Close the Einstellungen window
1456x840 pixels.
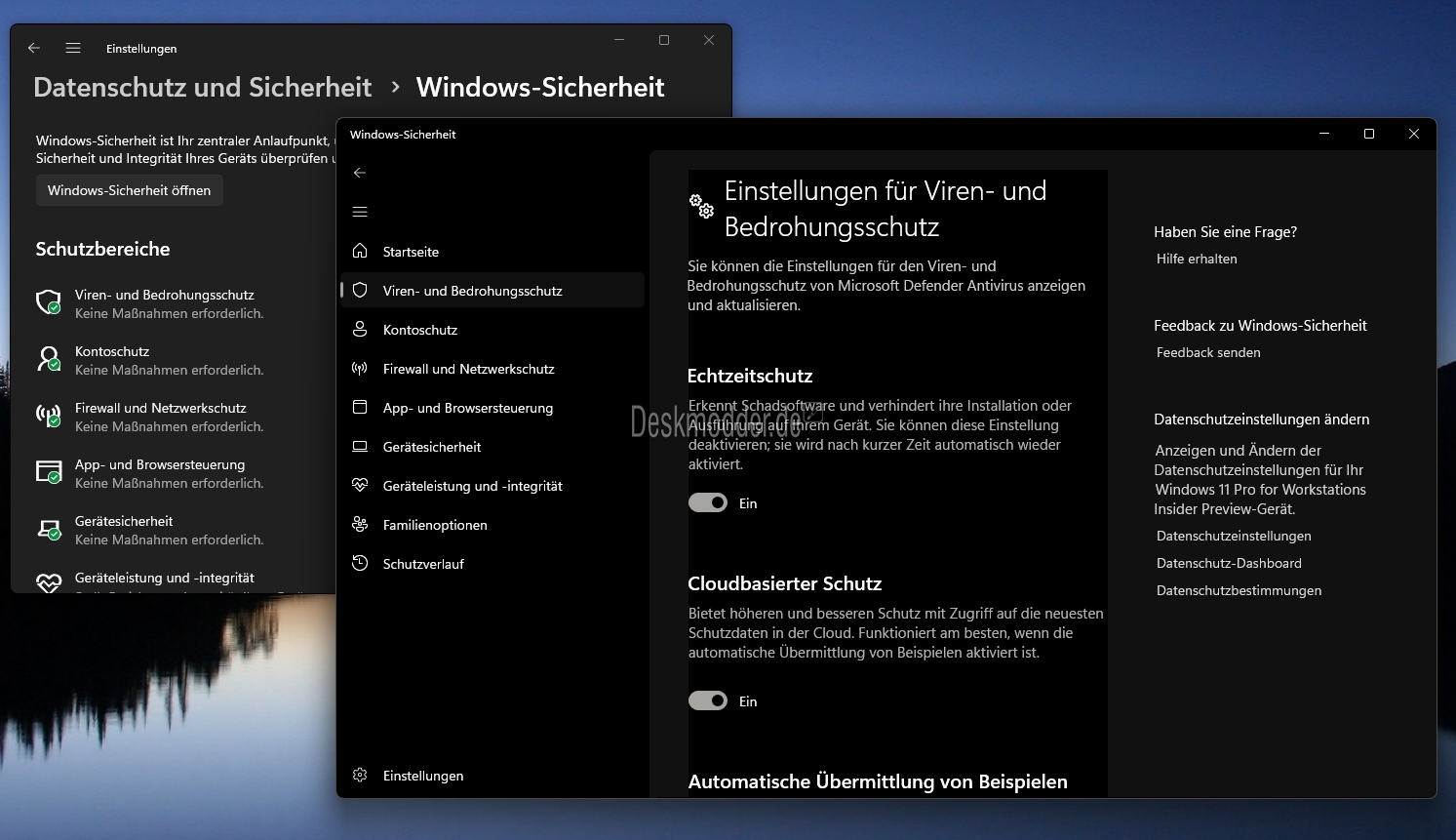[709, 40]
